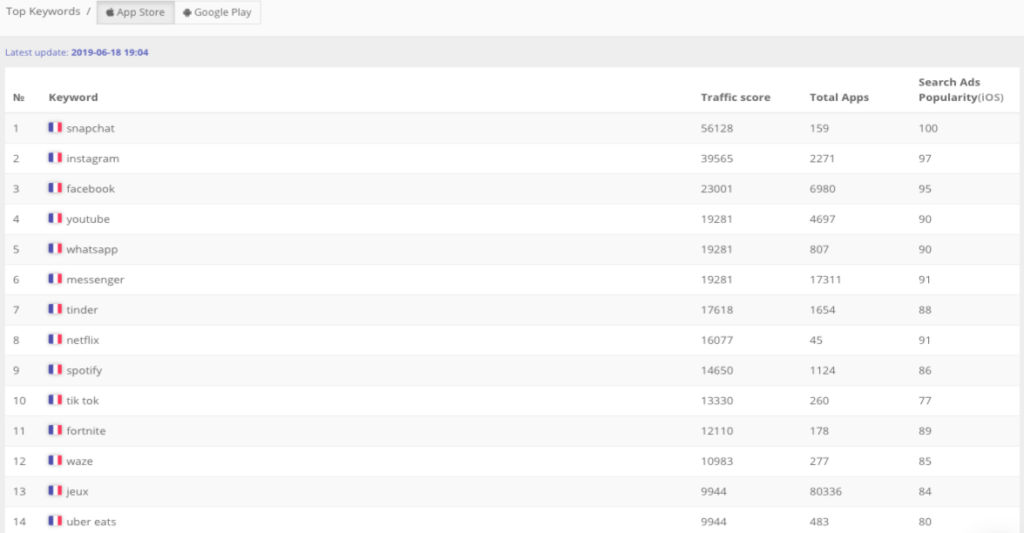Click the French flag beside netflix
The height and width of the screenshot is (533, 1024).
(55, 339)
